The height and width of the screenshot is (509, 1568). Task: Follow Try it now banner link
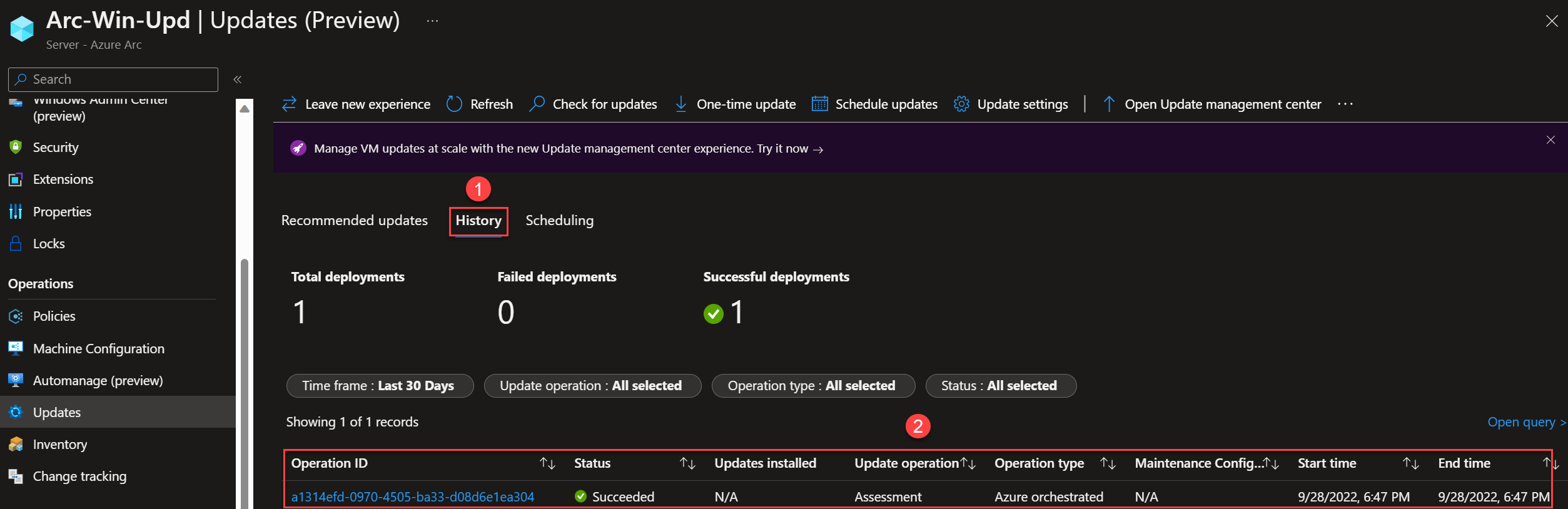click(x=790, y=149)
